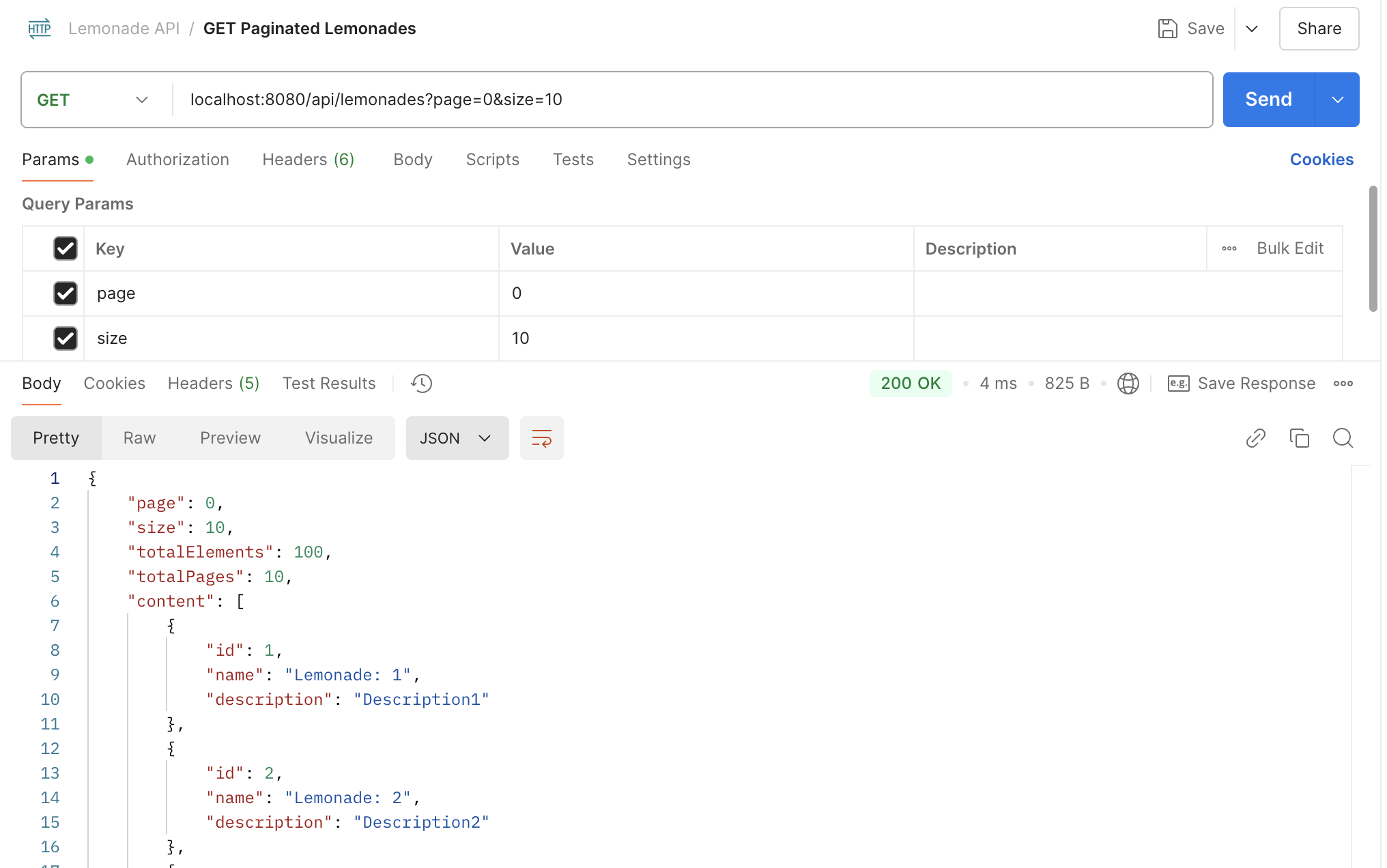The height and width of the screenshot is (868, 1387).
Task: Open response more options ellipsis
Action: pyautogui.click(x=1343, y=384)
